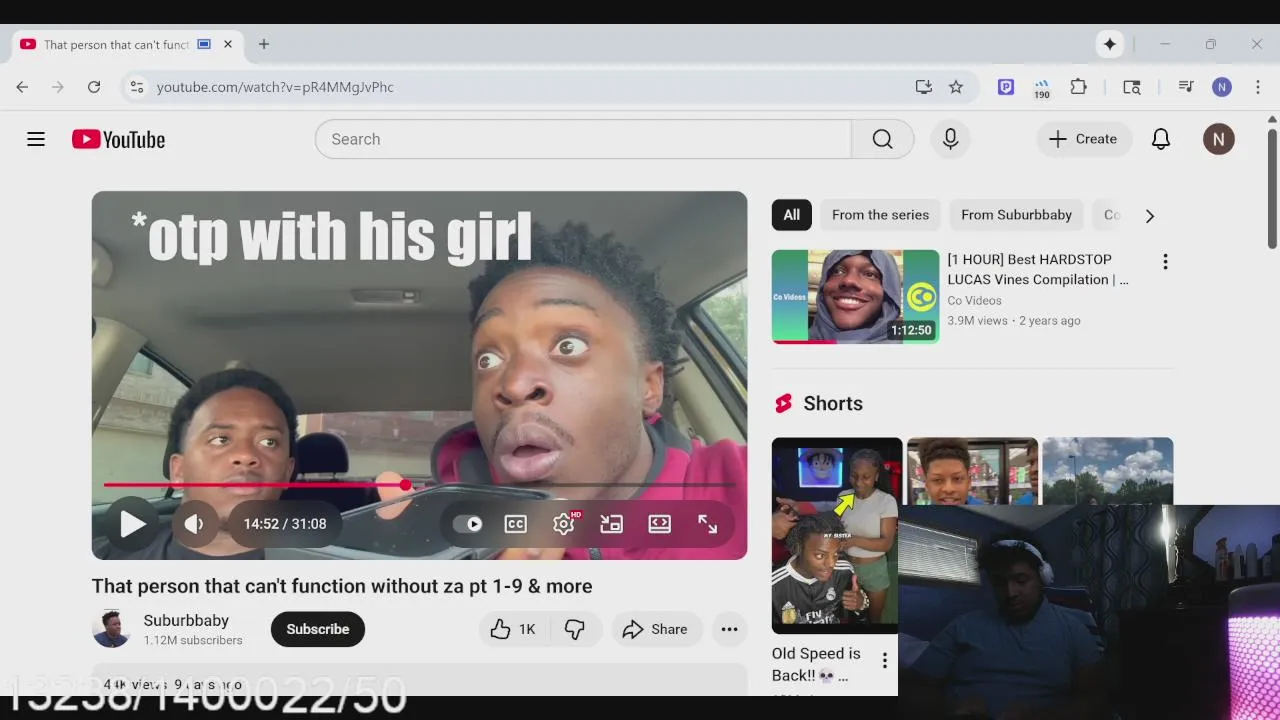The width and height of the screenshot is (1280, 720).
Task: Open the second Shorts thumbnail with striped shirt
Action: point(972,472)
